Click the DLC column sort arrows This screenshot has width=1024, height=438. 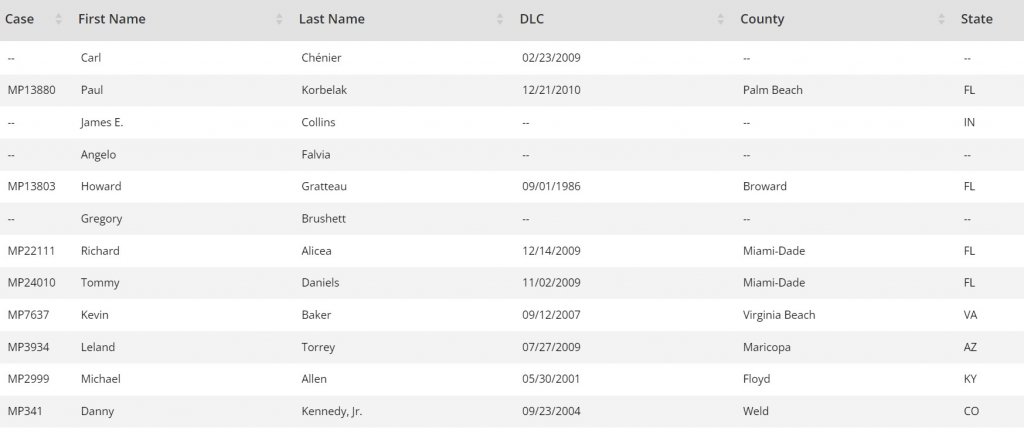click(x=720, y=19)
